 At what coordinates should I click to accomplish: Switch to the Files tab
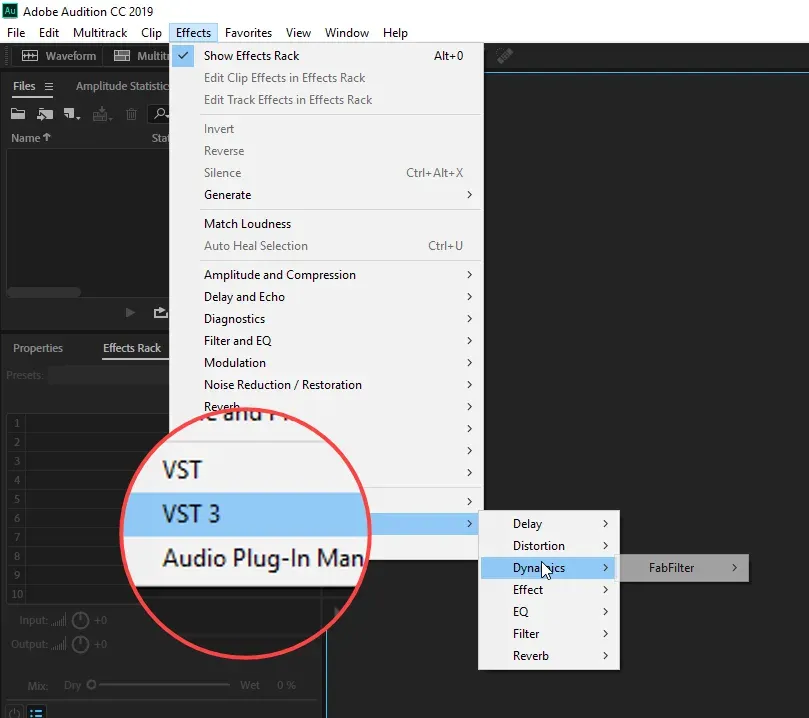[24, 86]
